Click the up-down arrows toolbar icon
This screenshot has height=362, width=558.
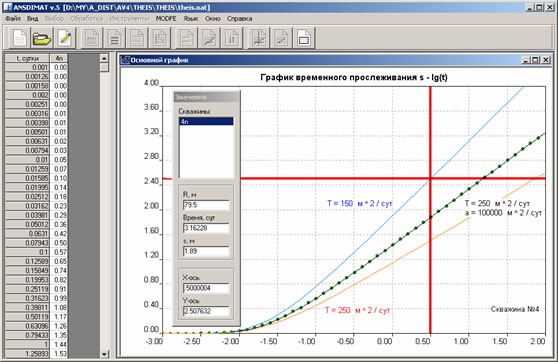point(232,38)
